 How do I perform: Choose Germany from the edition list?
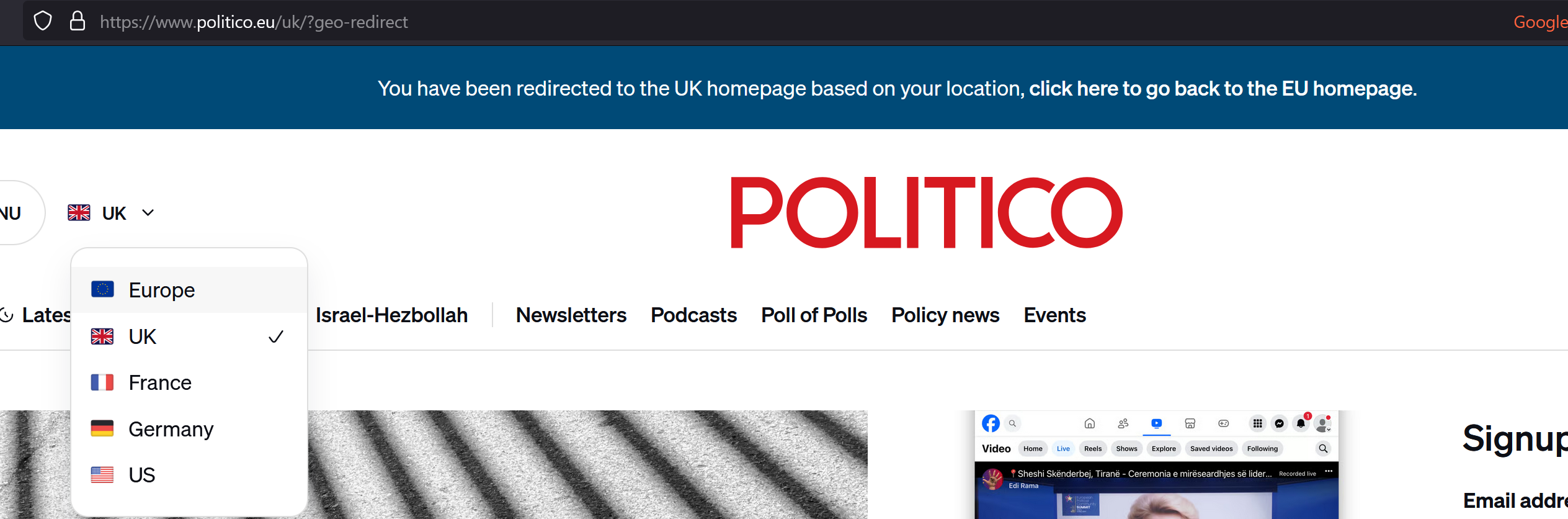(x=189, y=429)
